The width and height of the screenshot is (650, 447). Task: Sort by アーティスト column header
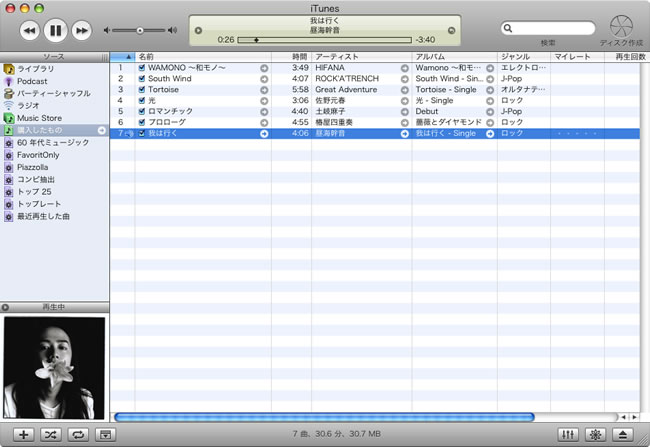point(361,57)
